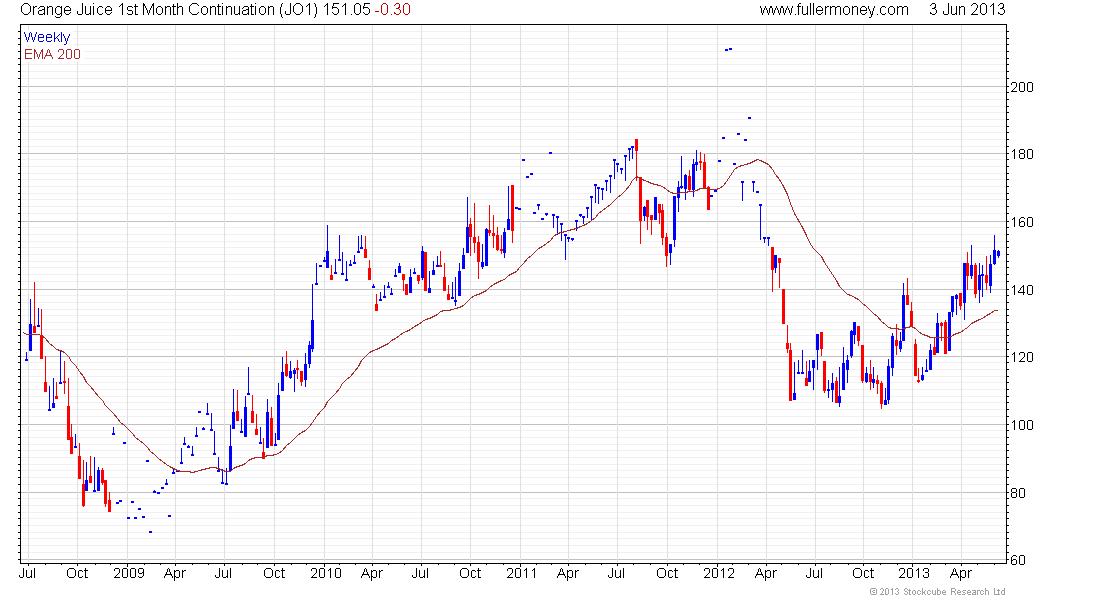Click the first 'Jul' label at axis start
The height and width of the screenshot is (600, 1100).
pyautogui.click(x=28, y=573)
